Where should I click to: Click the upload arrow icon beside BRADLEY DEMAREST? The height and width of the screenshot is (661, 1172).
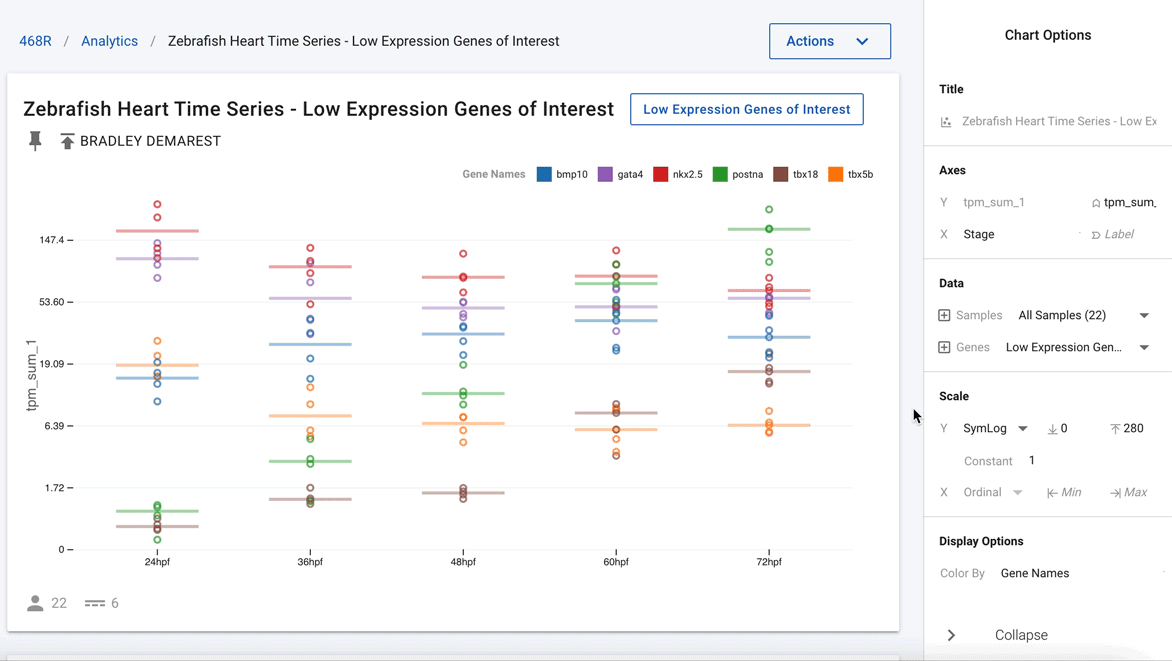point(67,141)
